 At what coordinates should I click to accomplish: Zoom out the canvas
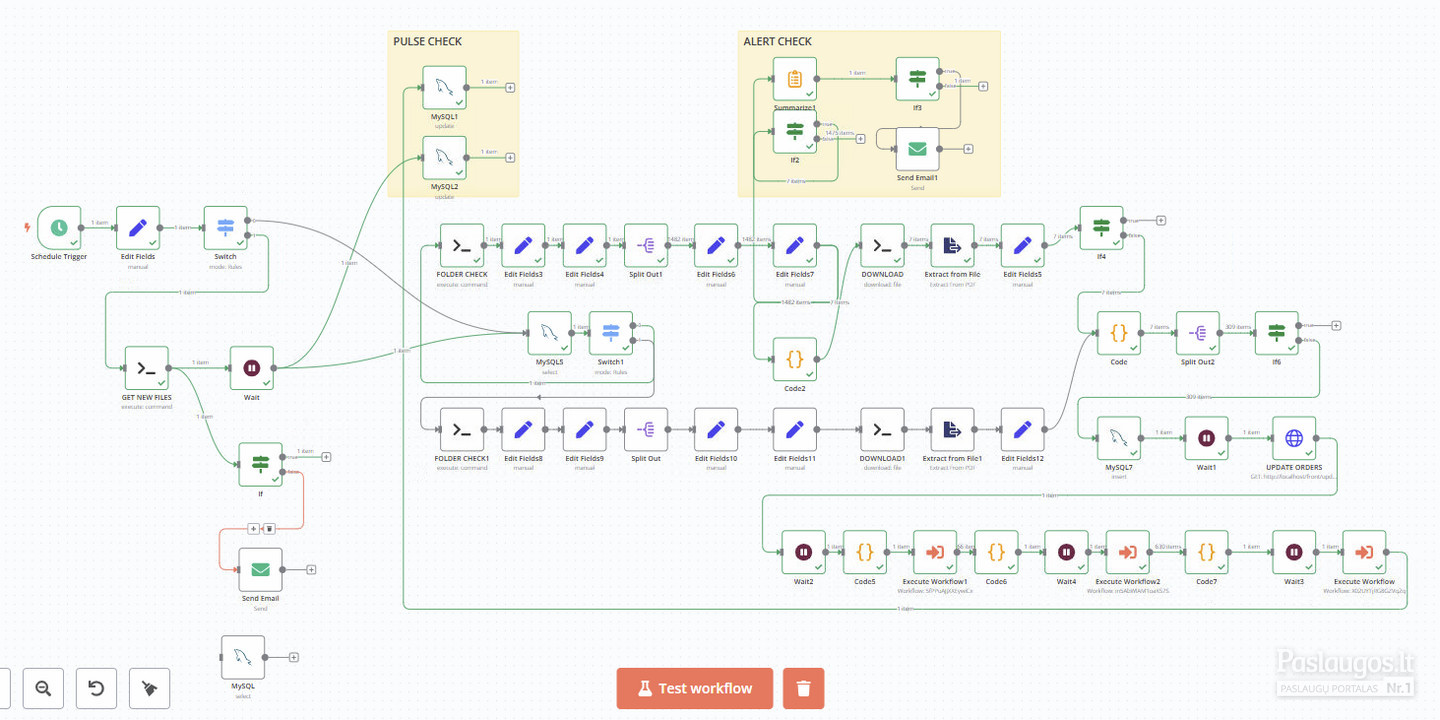coord(43,688)
